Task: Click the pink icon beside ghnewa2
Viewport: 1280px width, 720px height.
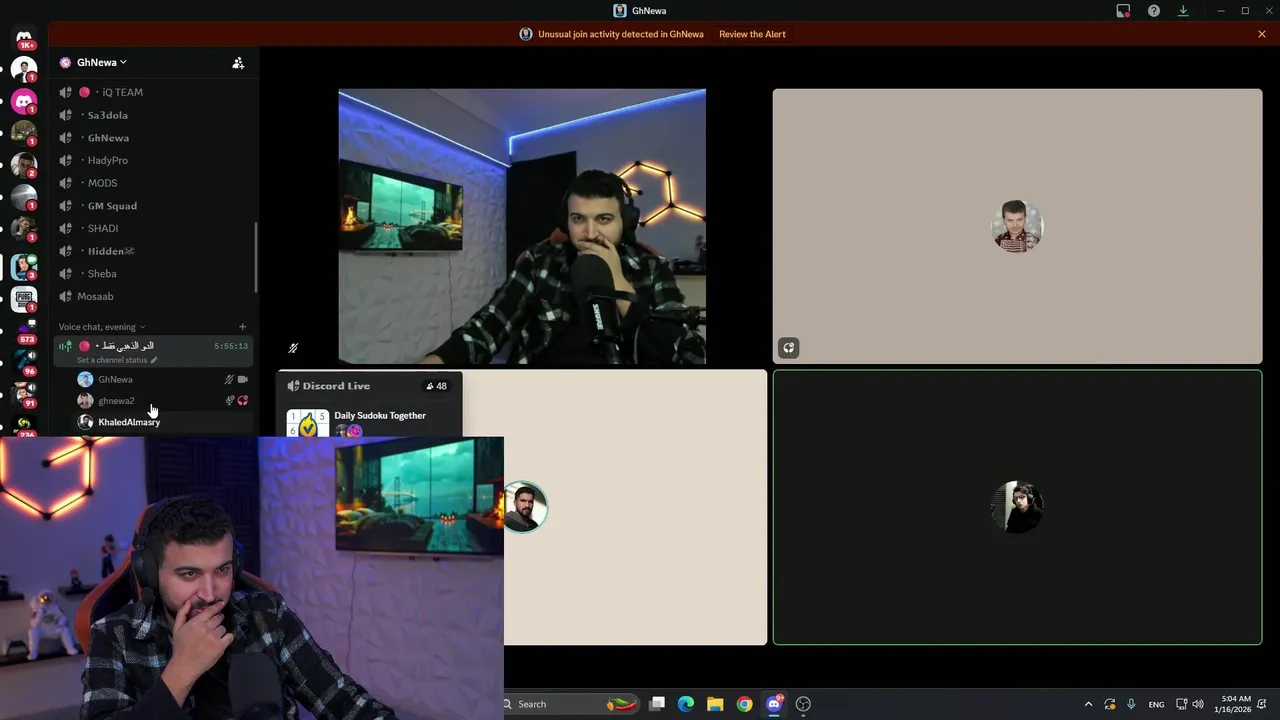Action: [242, 401]
